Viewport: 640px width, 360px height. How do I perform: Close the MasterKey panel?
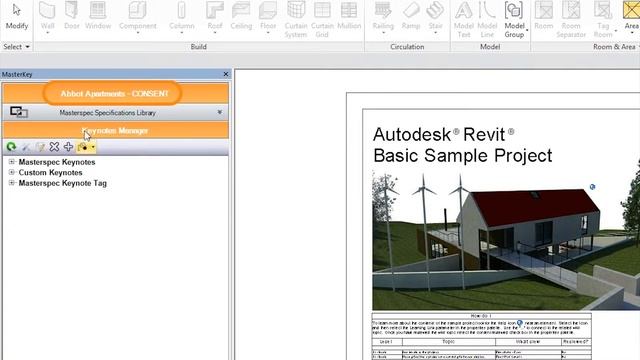pos(226,74)
